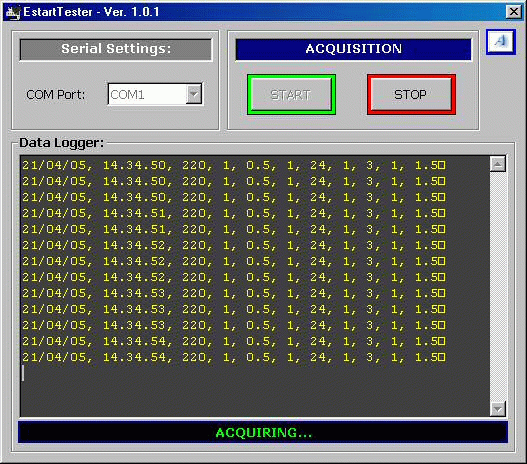Click the last log line at 14.34.54

[x=234, y=357]
